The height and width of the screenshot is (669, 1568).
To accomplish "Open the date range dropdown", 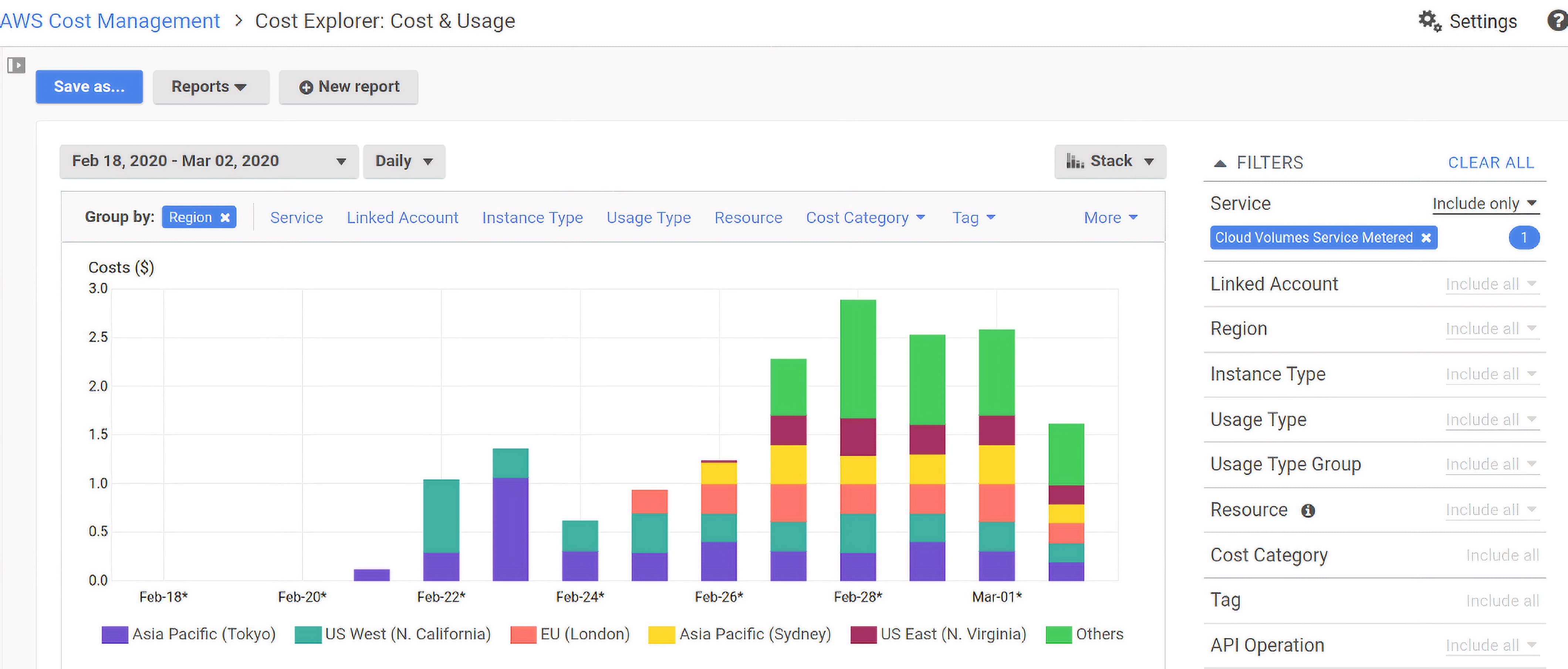I will tap(209, 161).
